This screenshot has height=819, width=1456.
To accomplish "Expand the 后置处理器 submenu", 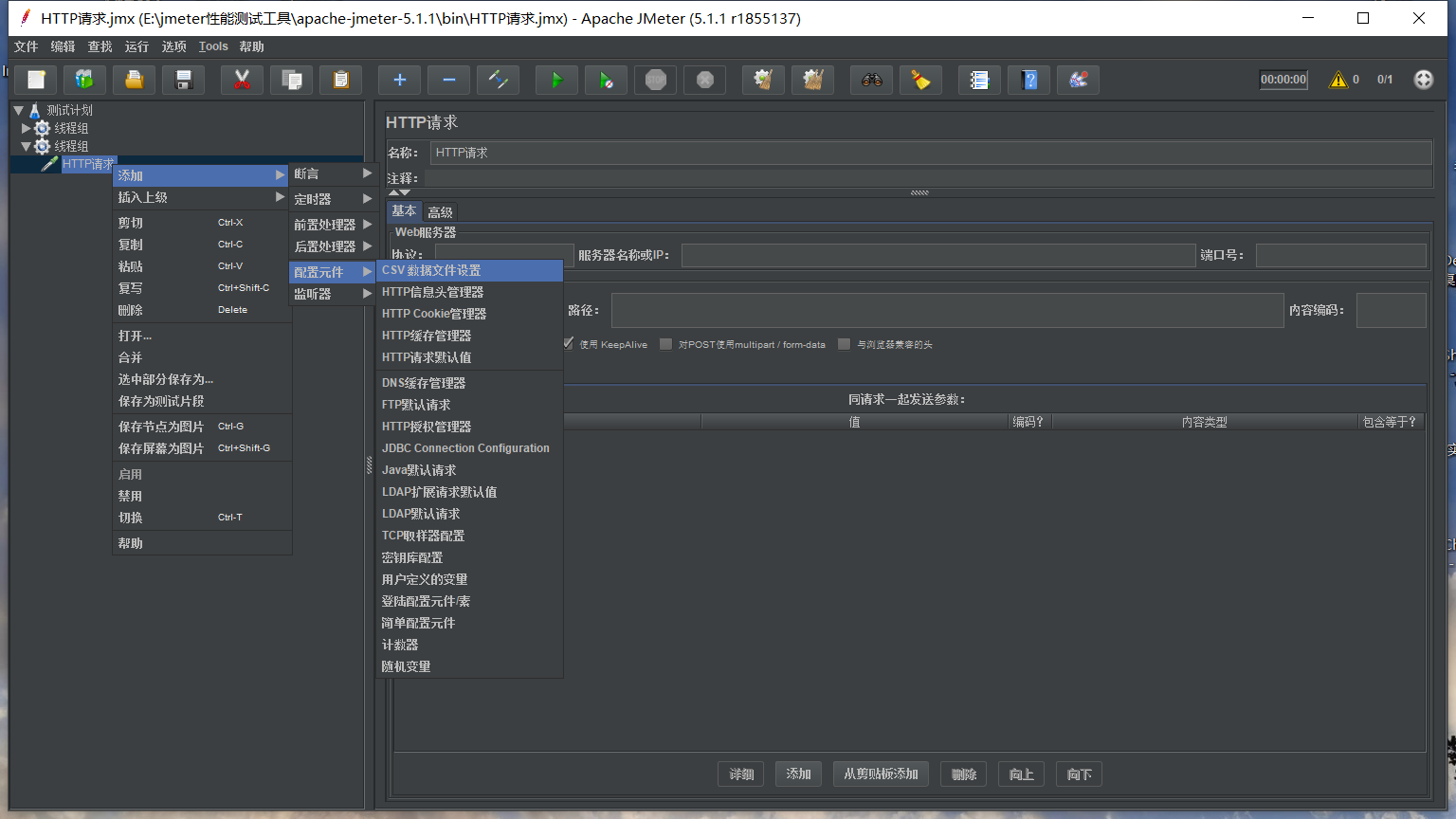I will click(334, 246).
